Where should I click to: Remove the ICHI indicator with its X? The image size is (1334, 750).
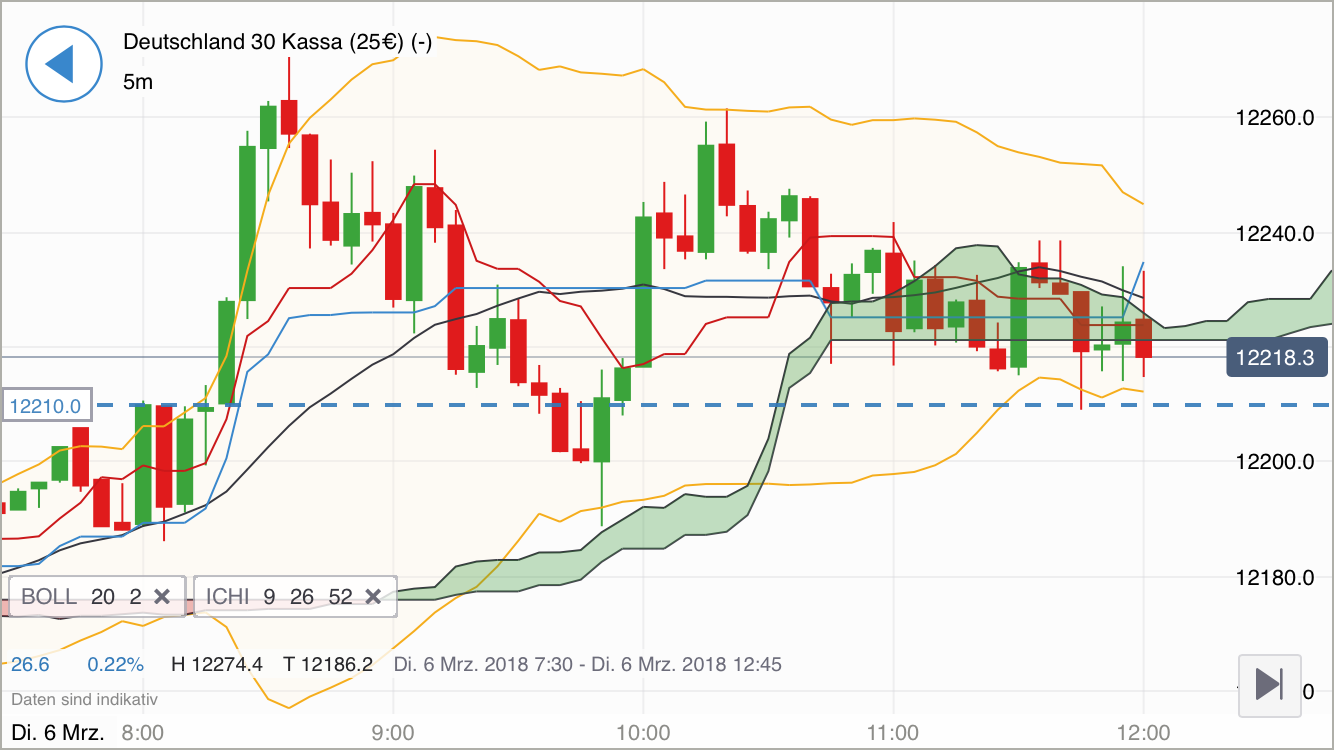click(x=373, y=597)
